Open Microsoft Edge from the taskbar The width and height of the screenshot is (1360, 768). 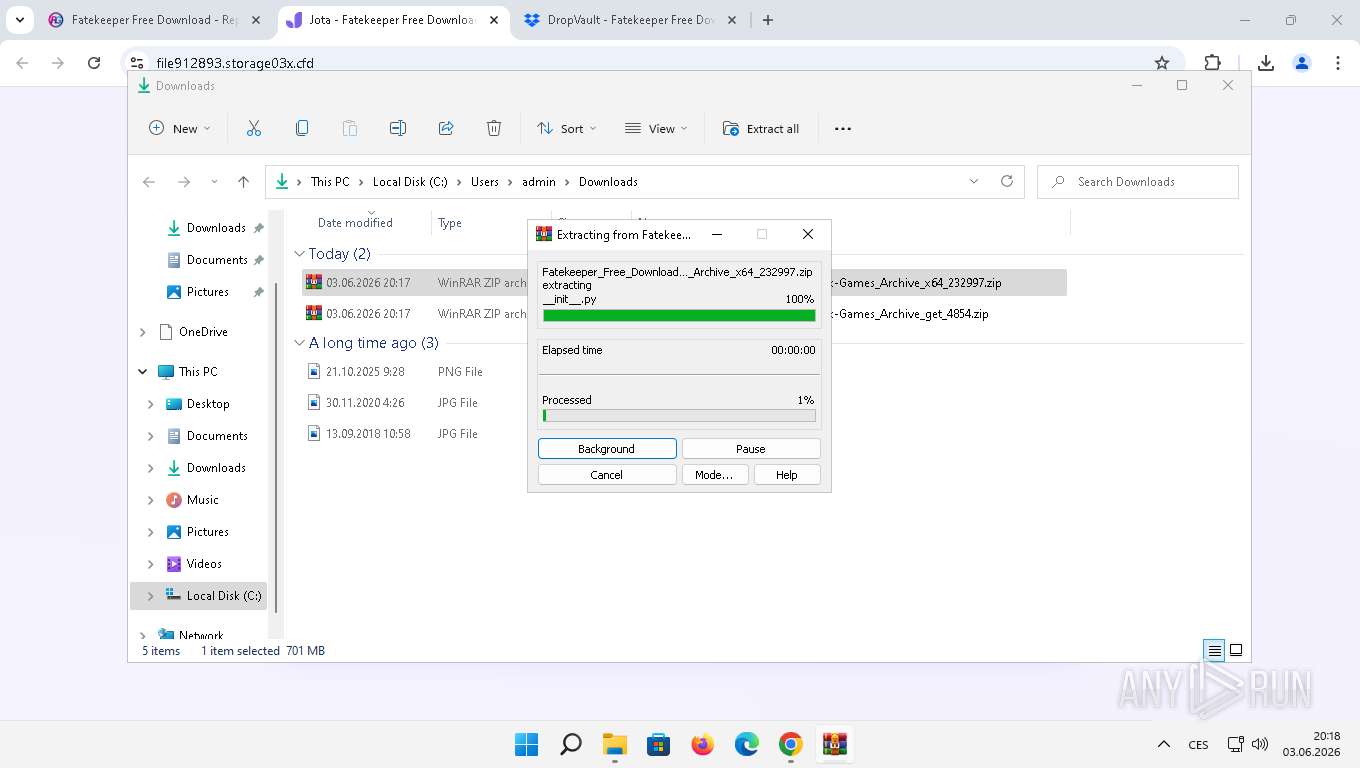[747, 744]
